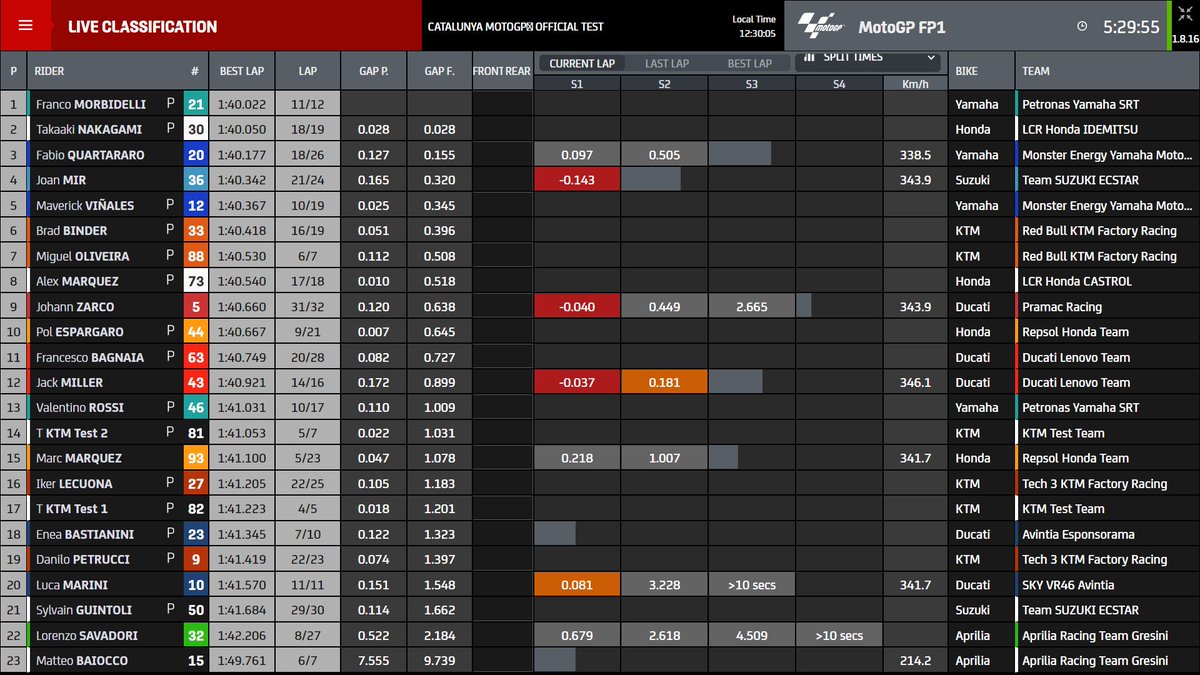Click the session timer clock icon
The image size is (1200, 675).
coord(1082,27)
